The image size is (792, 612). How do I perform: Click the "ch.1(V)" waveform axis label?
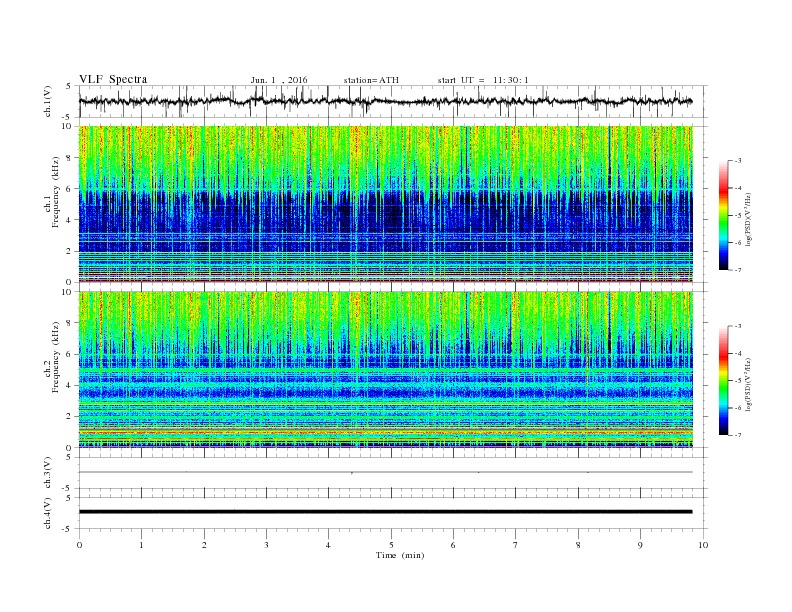click(x=48, y=102)
